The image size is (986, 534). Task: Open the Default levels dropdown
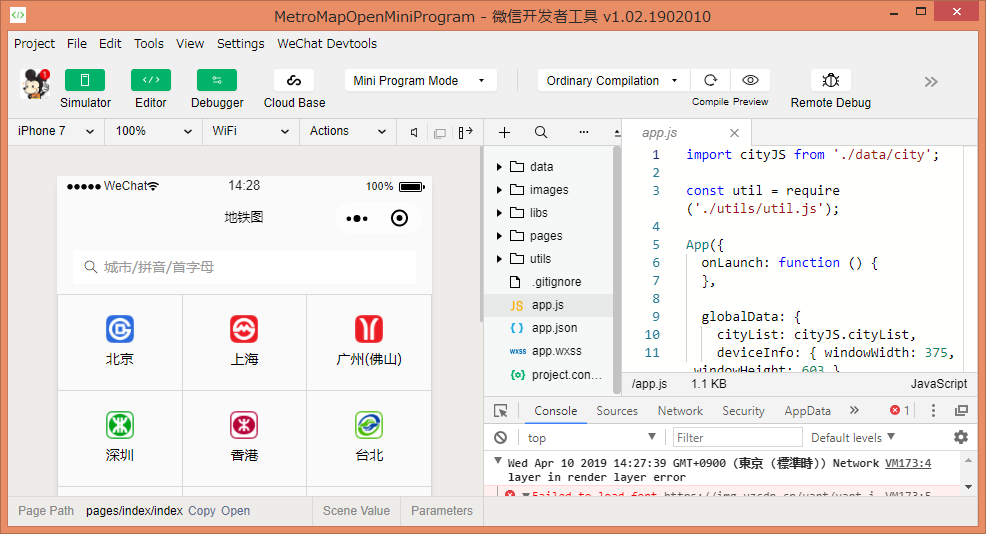[x=853, y=437]
